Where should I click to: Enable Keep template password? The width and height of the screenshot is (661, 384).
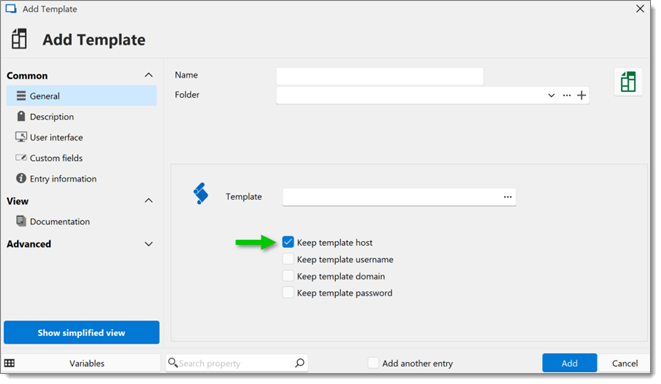point(288,292)
